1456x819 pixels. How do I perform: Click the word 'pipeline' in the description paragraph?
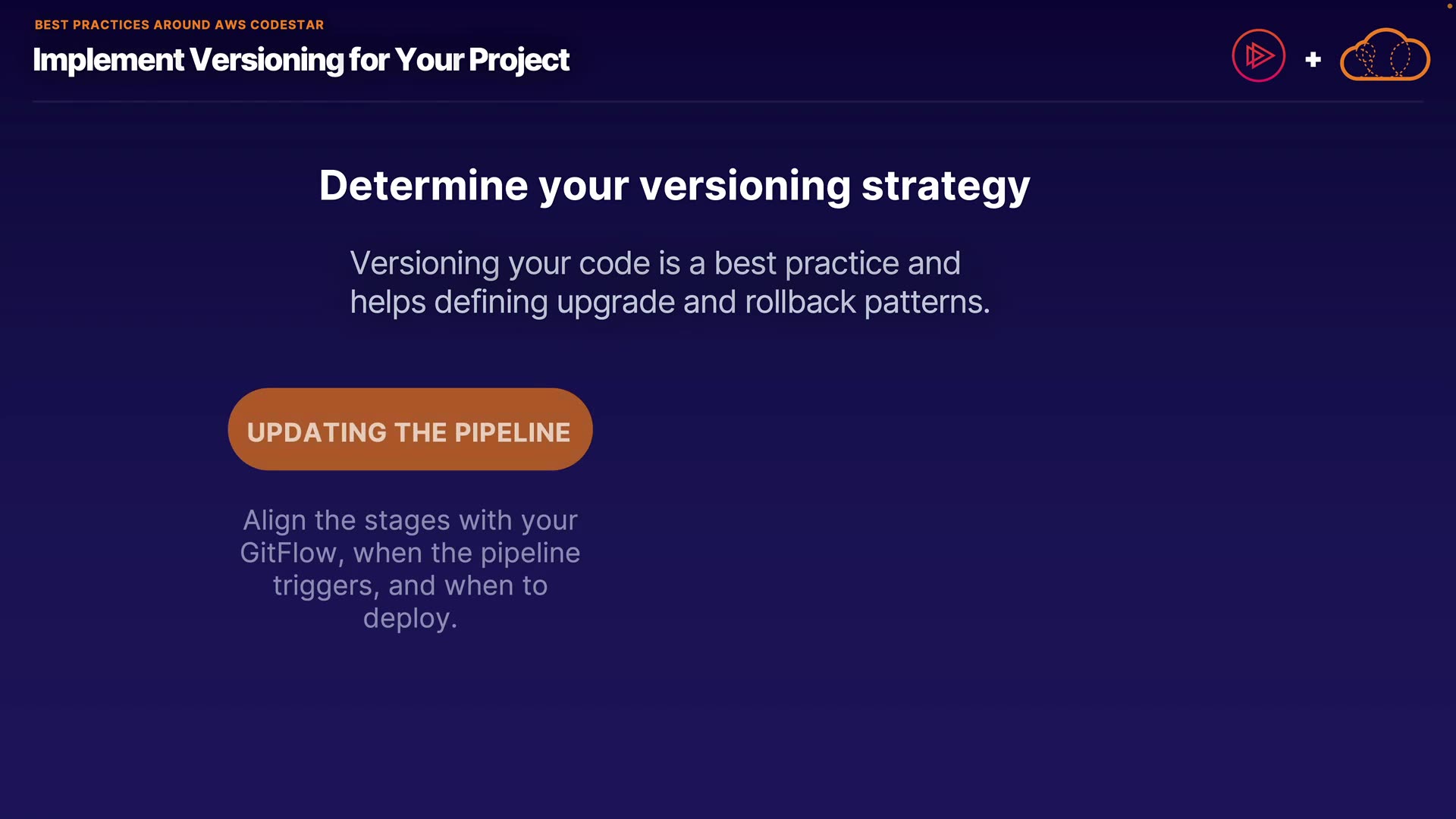pos(530,553)
